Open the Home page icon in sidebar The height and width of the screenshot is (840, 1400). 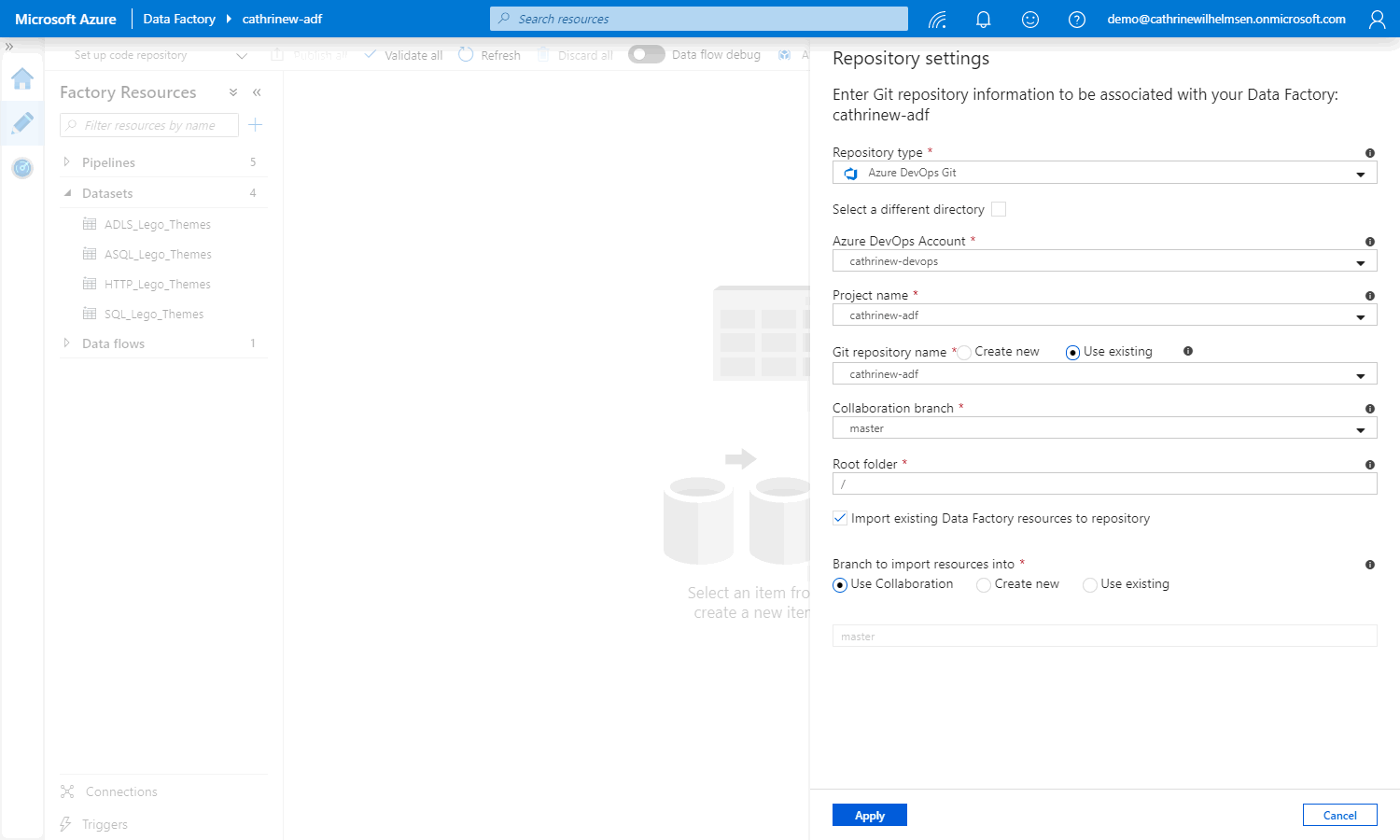point(22,79)
